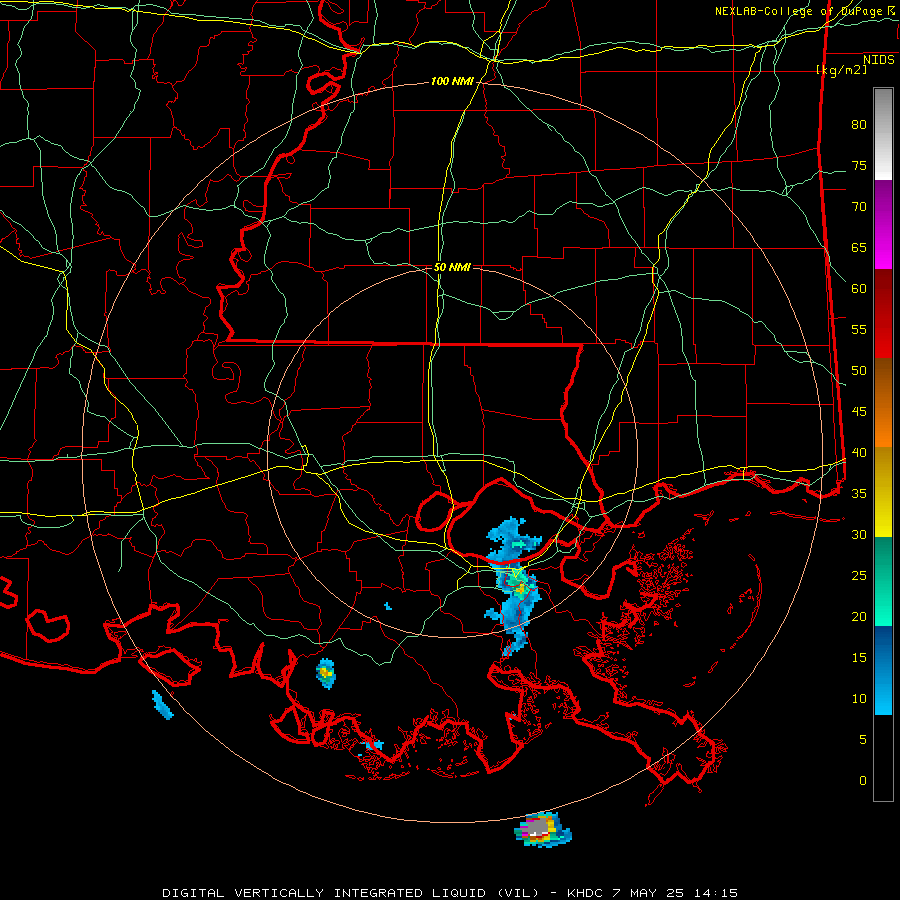Click the kg/m2 units label

[841, 70]
